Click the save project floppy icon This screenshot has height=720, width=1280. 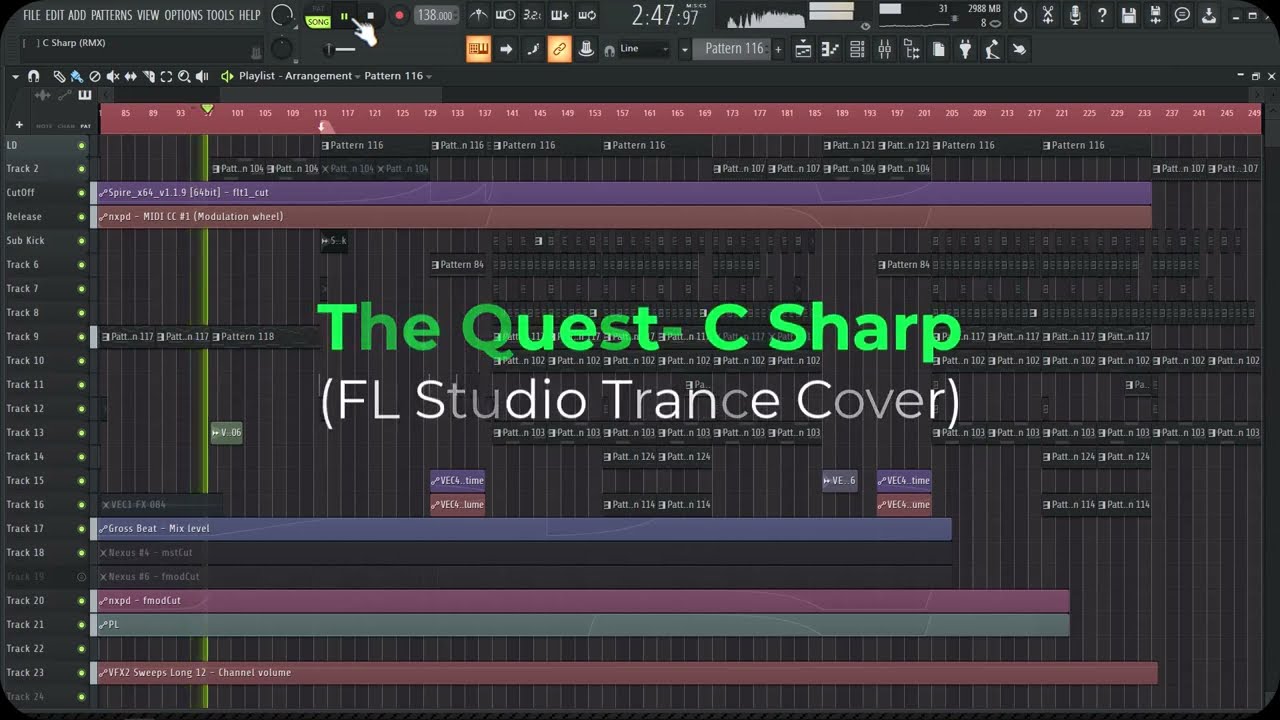click(x=1129, y=15)
